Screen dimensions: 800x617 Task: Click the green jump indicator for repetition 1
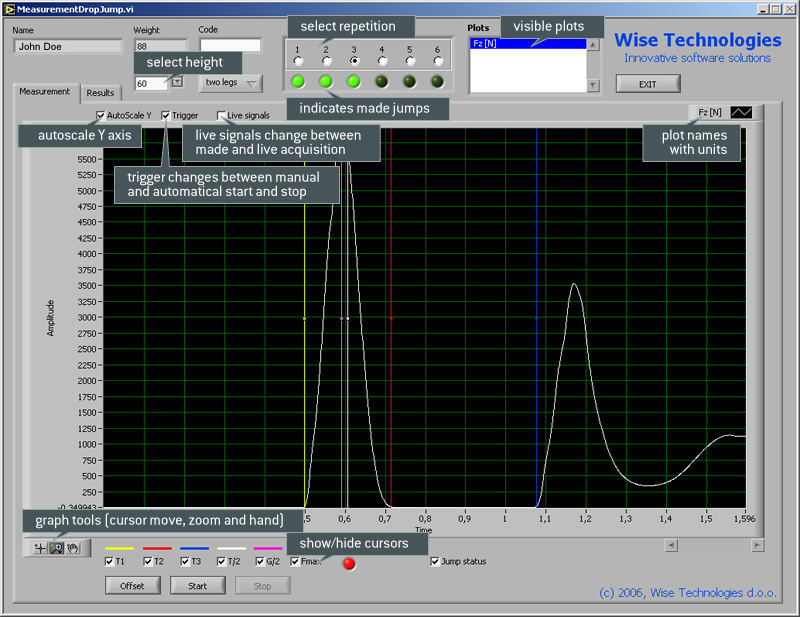coord(298,82)
